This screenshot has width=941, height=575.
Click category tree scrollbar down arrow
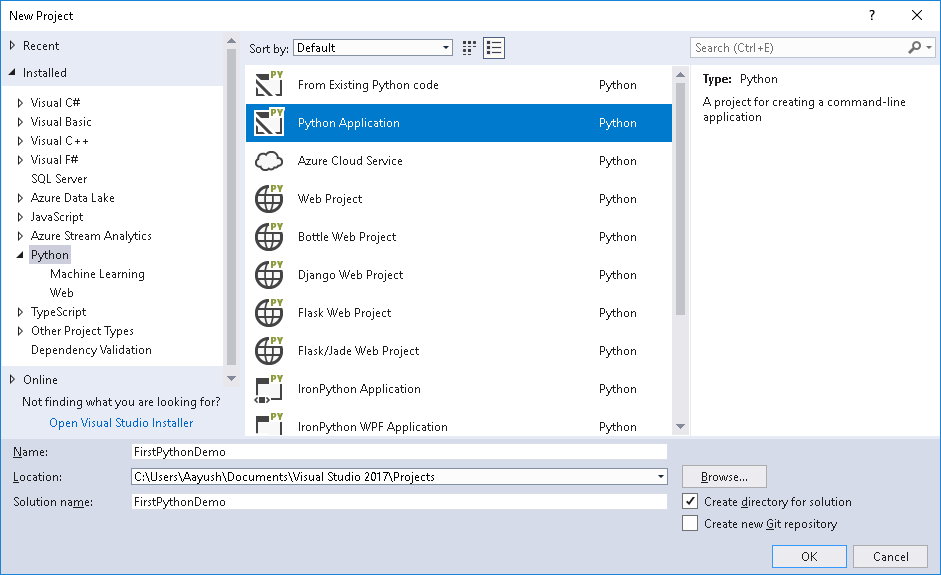tap(231, 379)
